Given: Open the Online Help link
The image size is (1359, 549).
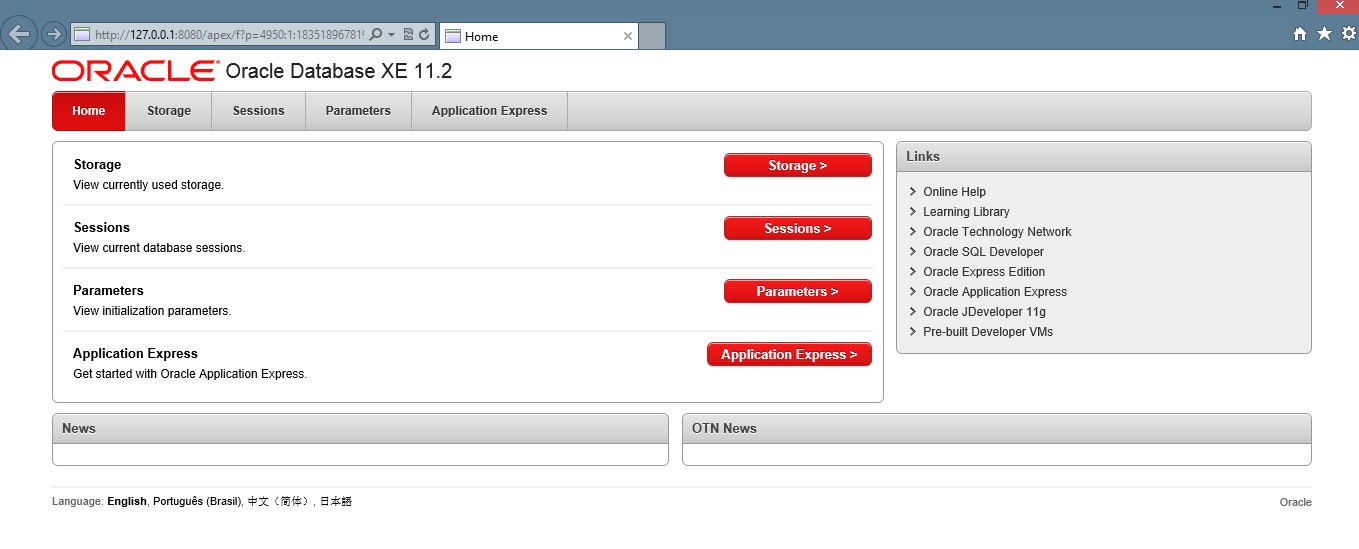Looking at the screenshot, I should [x=954, y=192].
